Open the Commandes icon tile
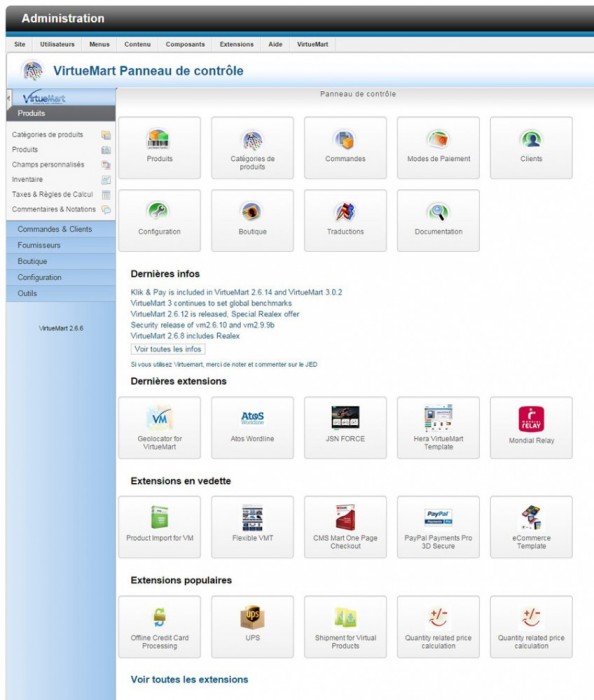This screenshot has height=700, width=594. coord(345,148)
